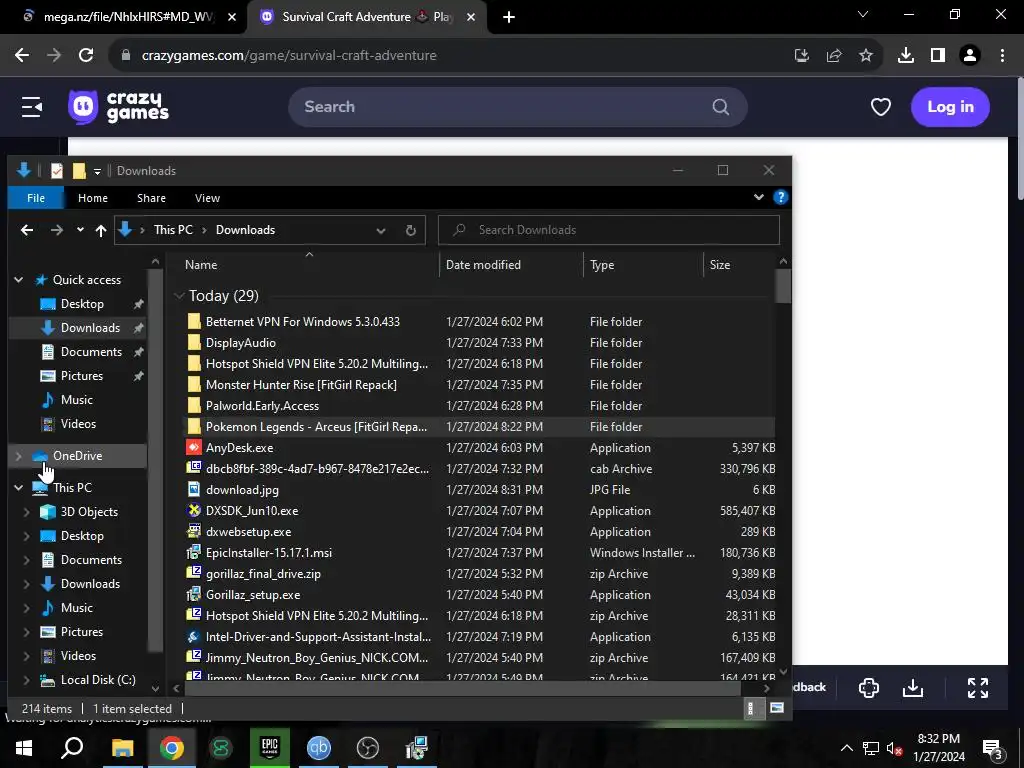Screen dimensions: 1024x768
Task: Bookmark this page with the star icon
Action: click(866, 56)
